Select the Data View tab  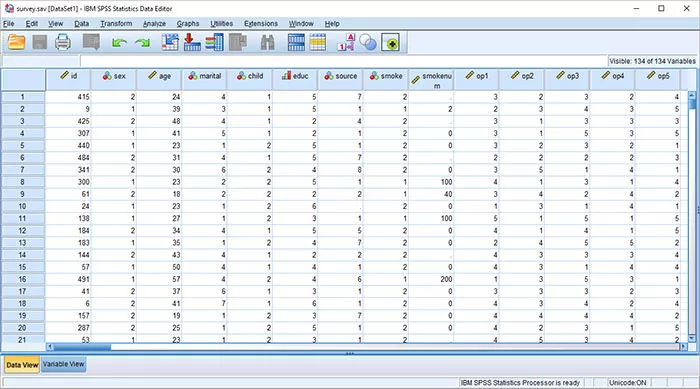pos(22,365)
